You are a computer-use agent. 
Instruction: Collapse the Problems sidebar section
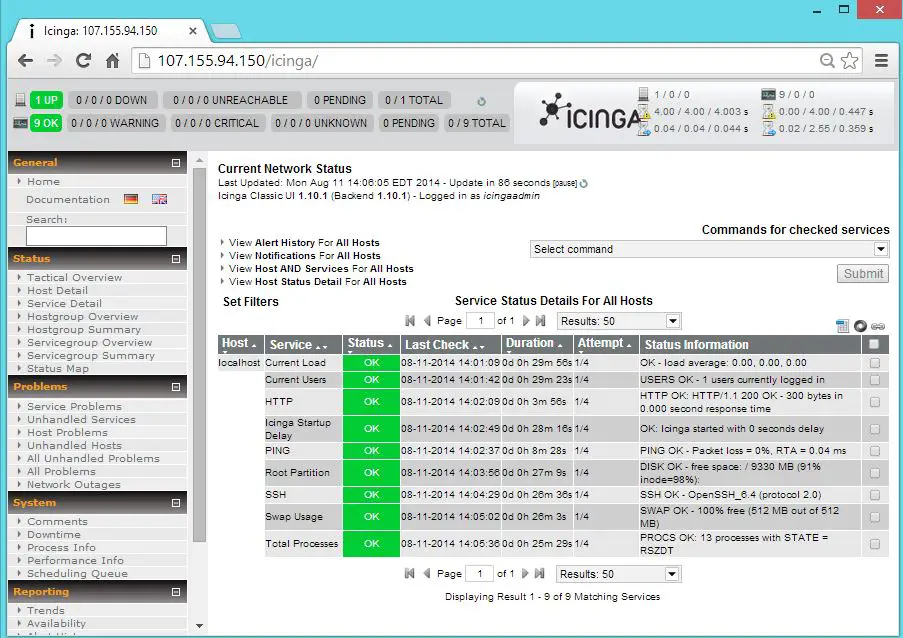pos(176,387)
